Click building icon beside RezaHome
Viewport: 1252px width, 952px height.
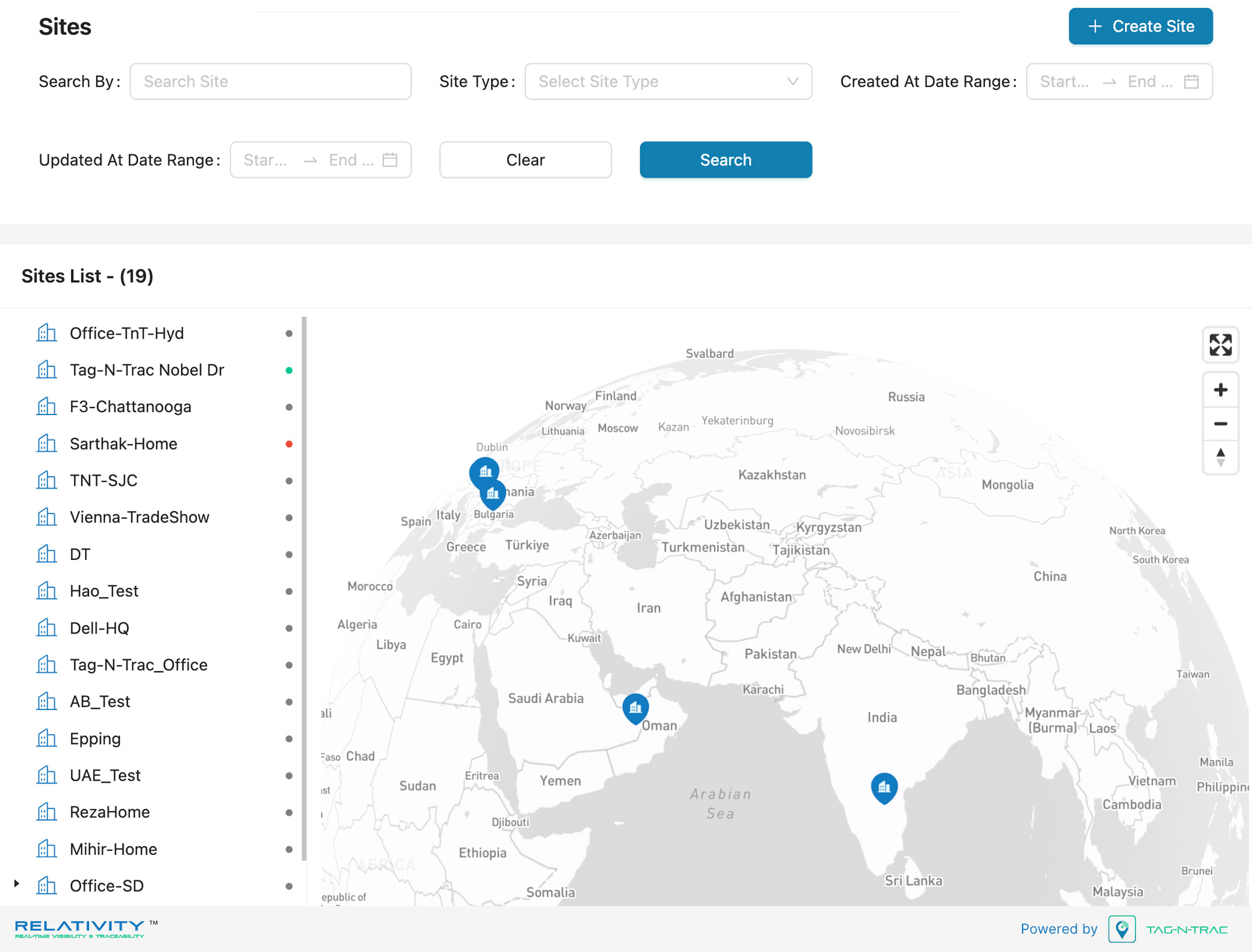(x=47, y=811)
